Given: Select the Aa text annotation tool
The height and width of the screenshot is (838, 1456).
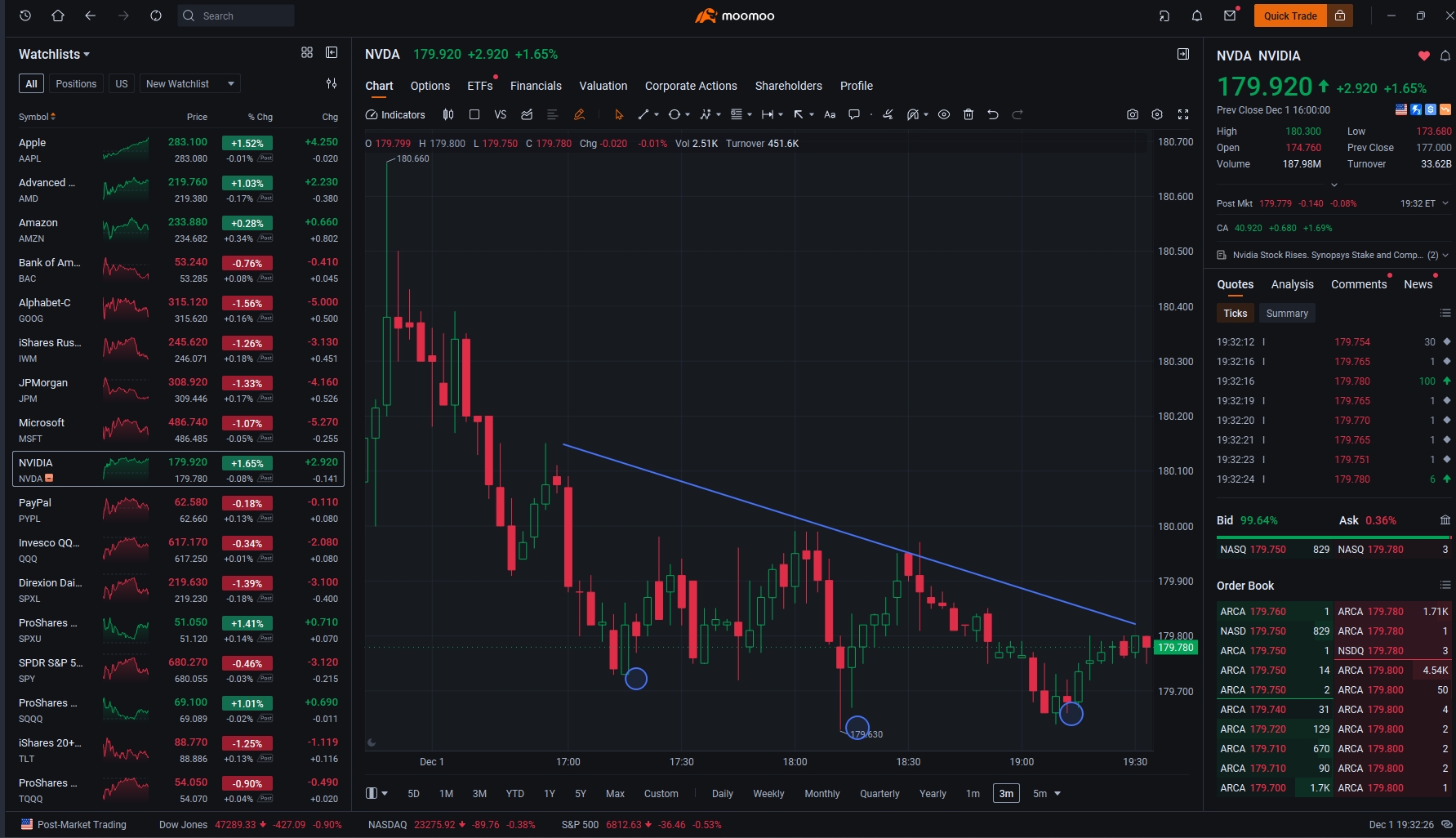Looking at the screenshot, I should coord(830,115).
